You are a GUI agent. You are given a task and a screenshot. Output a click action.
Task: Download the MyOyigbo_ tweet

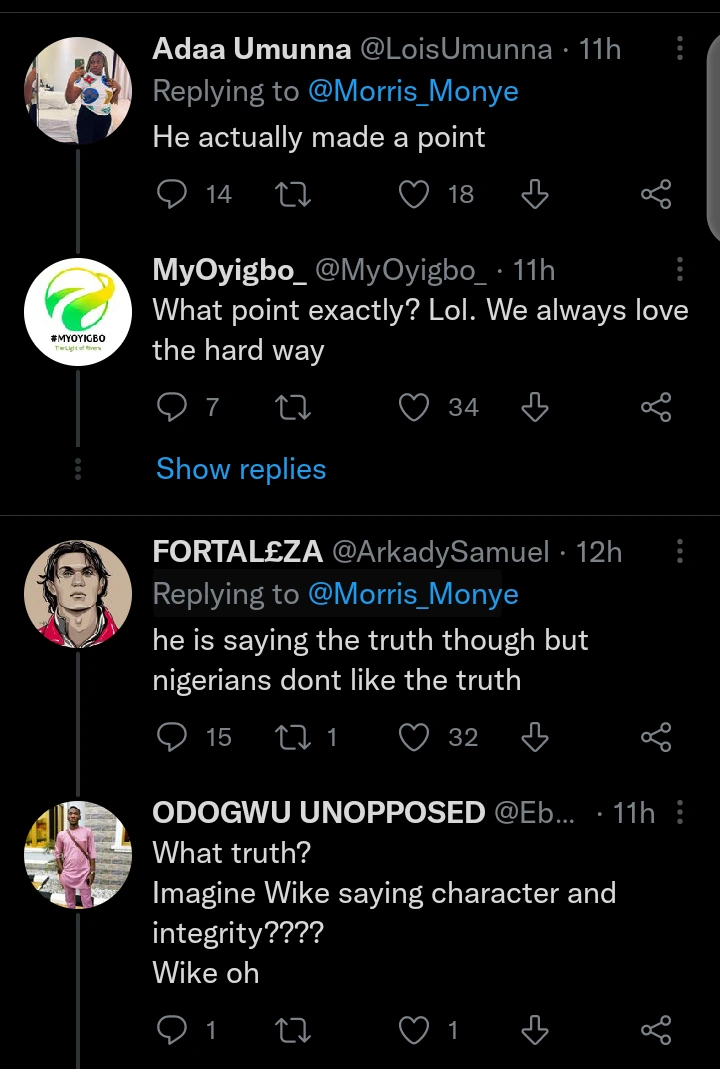tap(536, 407)
